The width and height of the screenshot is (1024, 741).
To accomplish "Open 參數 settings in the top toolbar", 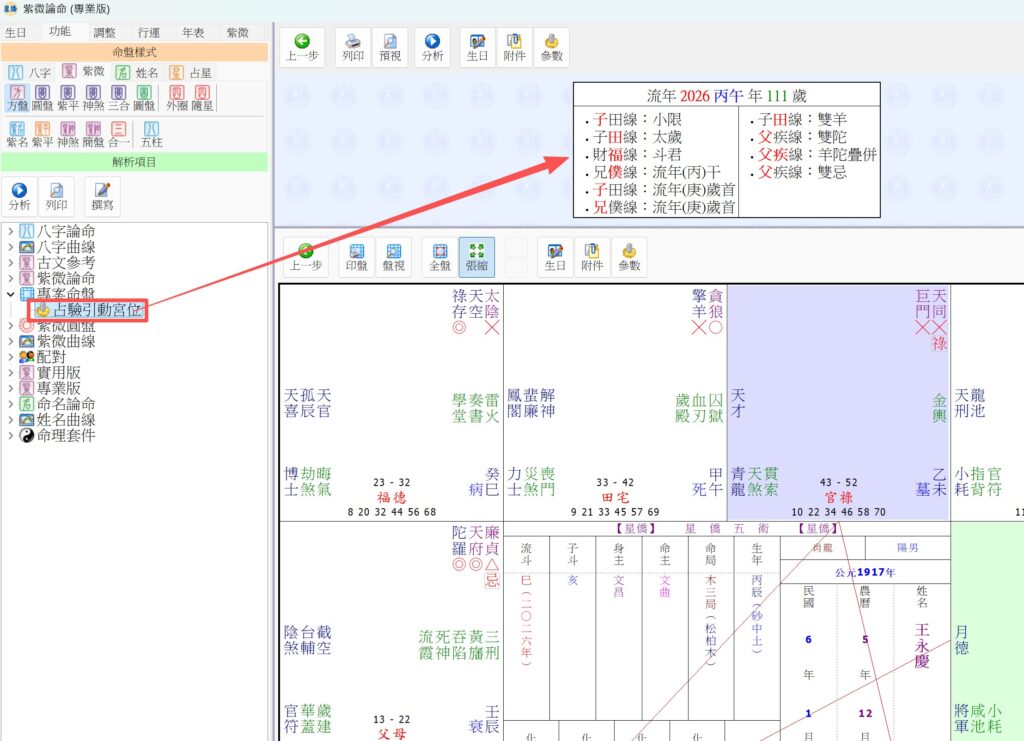I will [x=552, y=47].
